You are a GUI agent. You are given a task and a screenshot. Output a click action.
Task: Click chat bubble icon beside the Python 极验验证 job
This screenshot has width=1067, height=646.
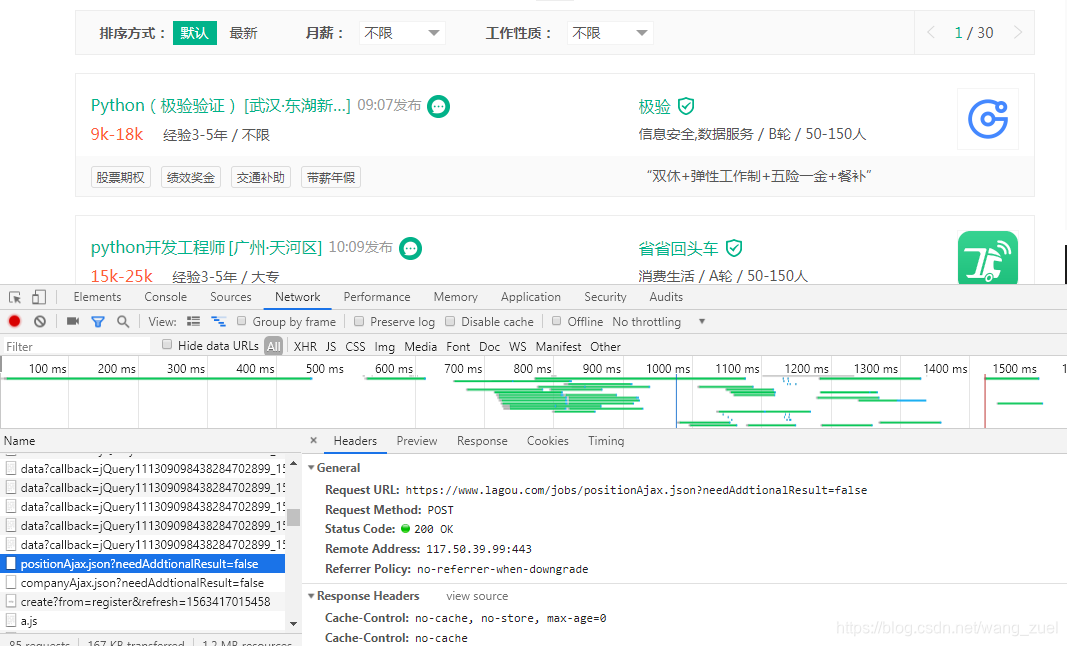click(438, 106)
